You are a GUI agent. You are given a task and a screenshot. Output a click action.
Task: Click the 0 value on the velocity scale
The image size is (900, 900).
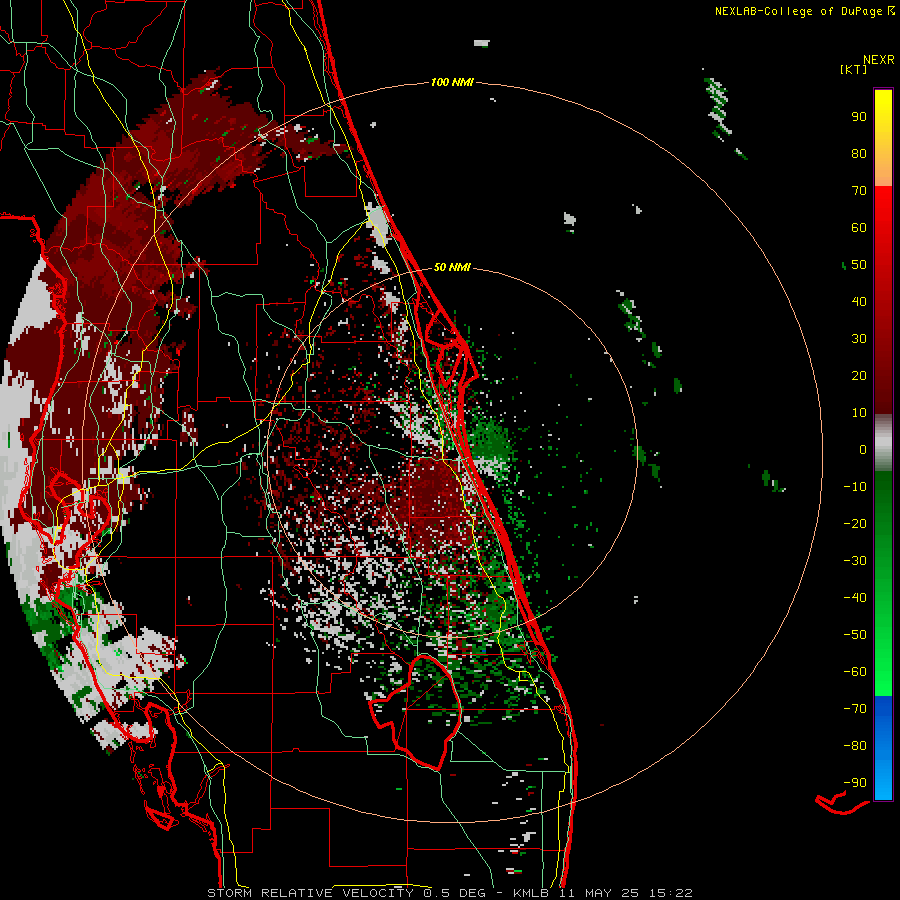(863, 449)
